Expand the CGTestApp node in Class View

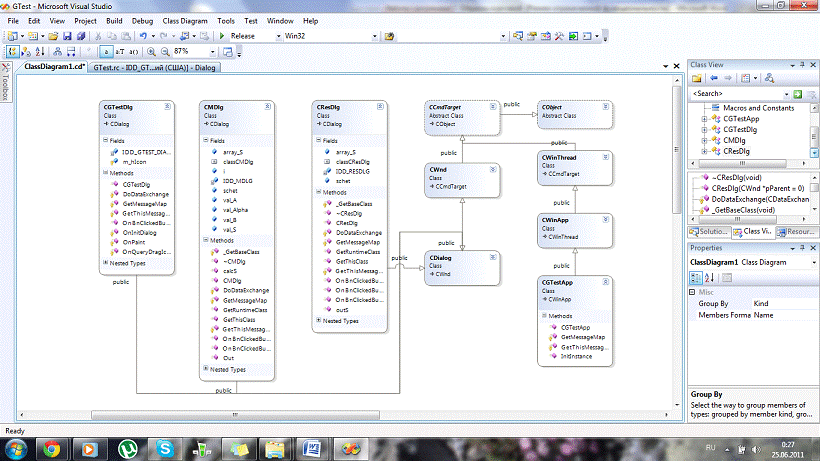(x=704, y=119)
